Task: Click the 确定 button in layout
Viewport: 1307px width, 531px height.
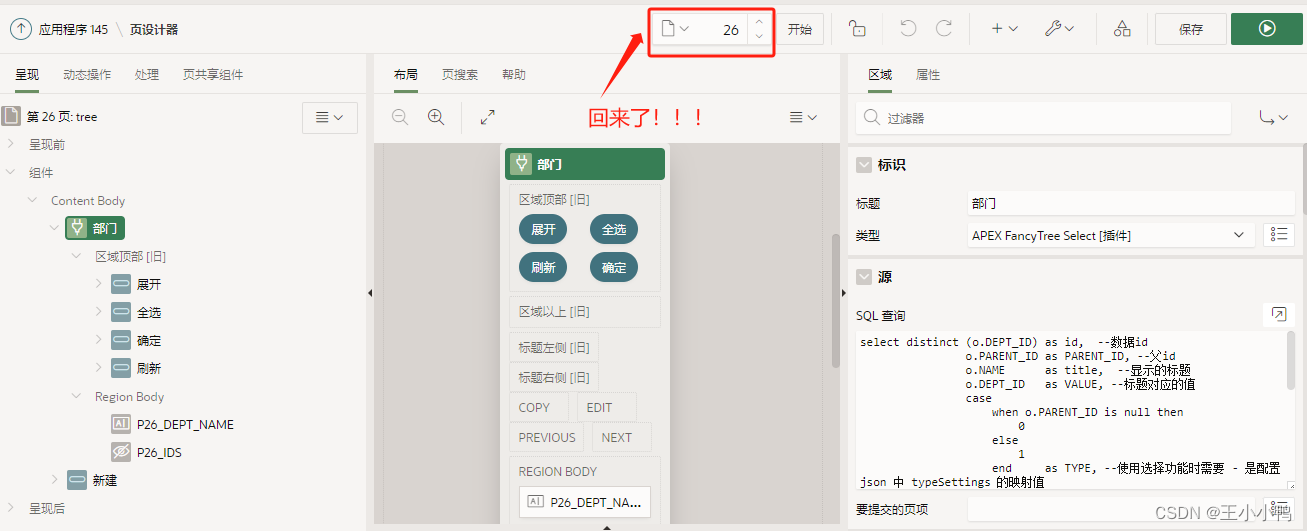Action: [x=614, y=267]
